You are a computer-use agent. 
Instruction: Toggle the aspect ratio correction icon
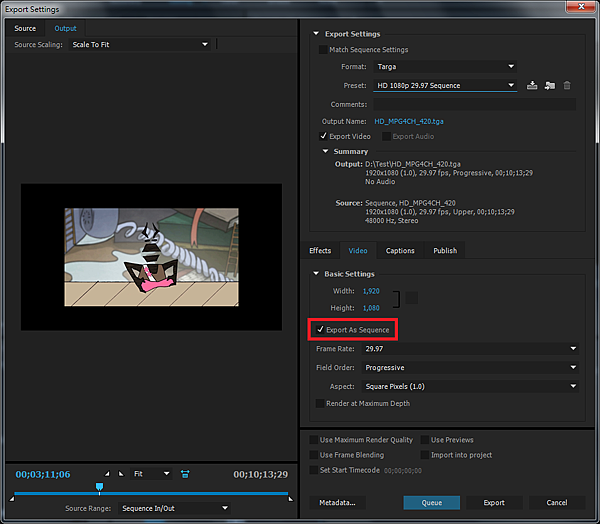pyautogui.click(x=185, y=474)
